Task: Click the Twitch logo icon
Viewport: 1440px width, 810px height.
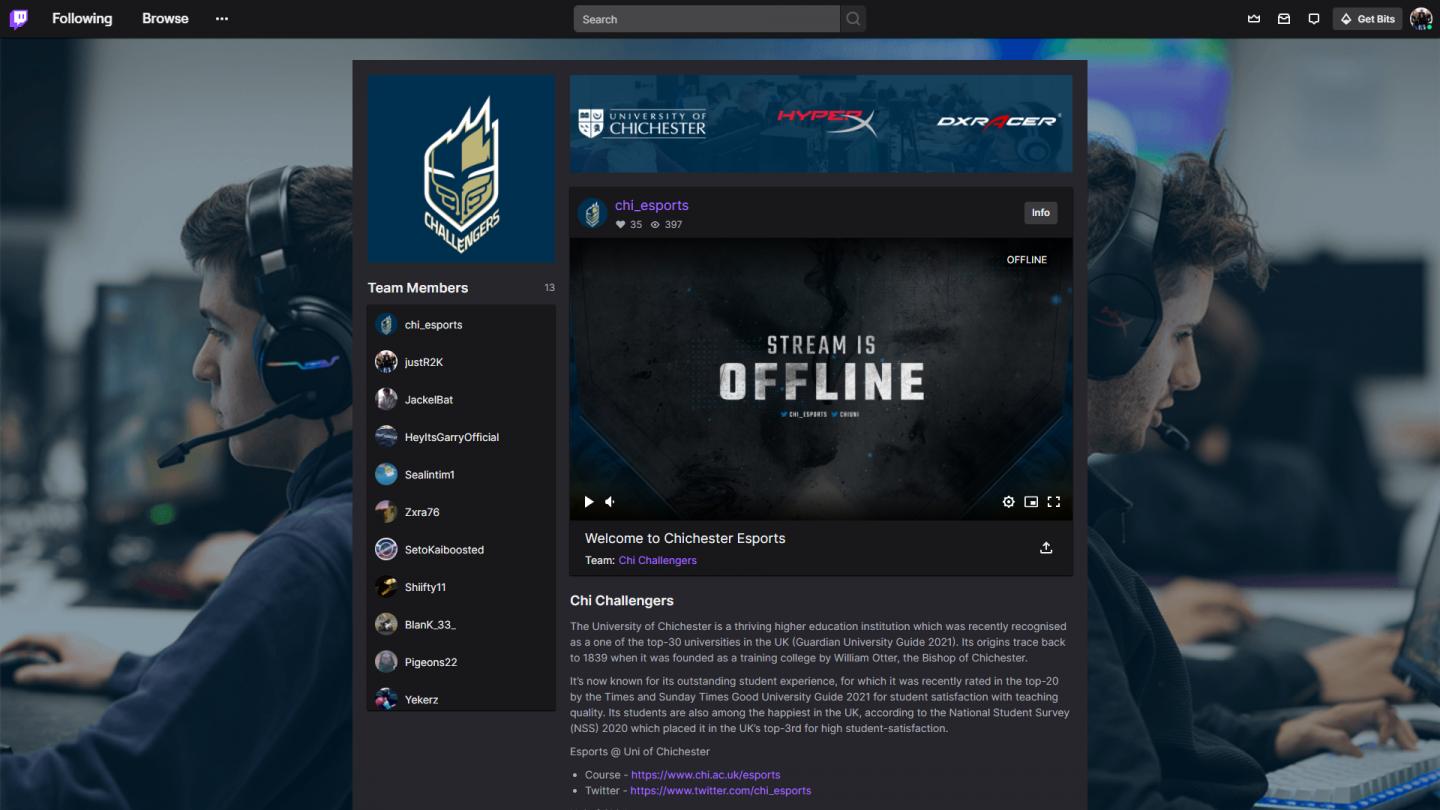Action: pyautogui.click(x=20, y=18)
